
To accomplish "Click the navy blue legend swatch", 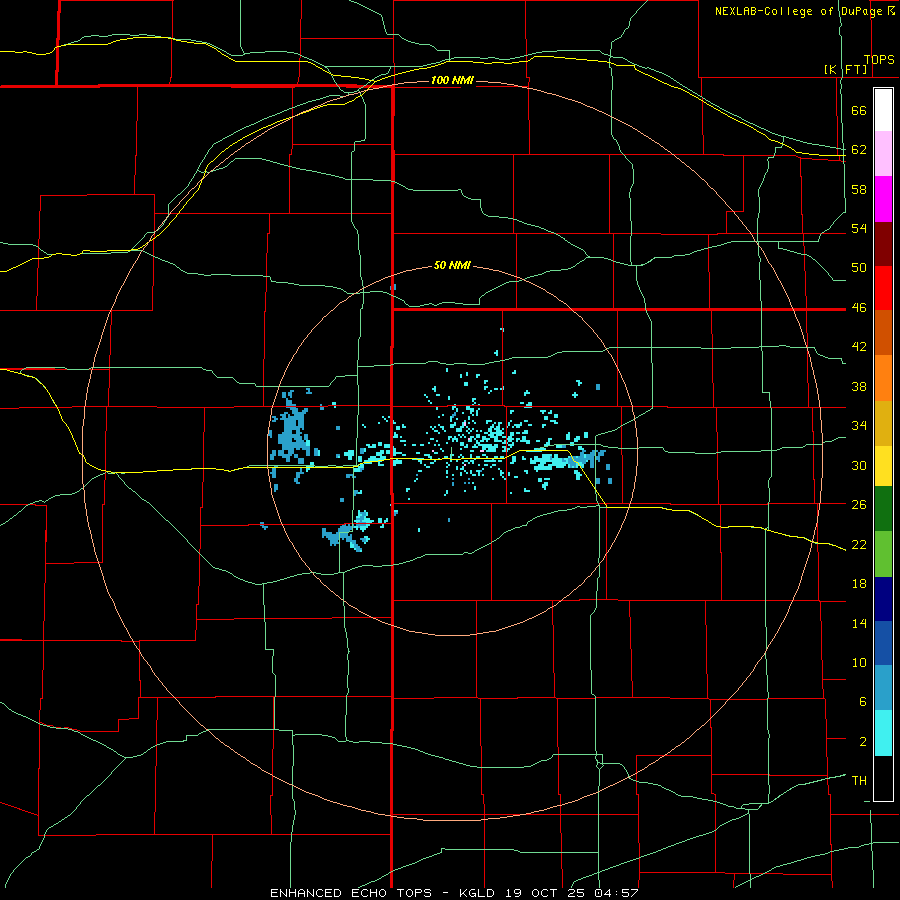I will pos(883,599).
